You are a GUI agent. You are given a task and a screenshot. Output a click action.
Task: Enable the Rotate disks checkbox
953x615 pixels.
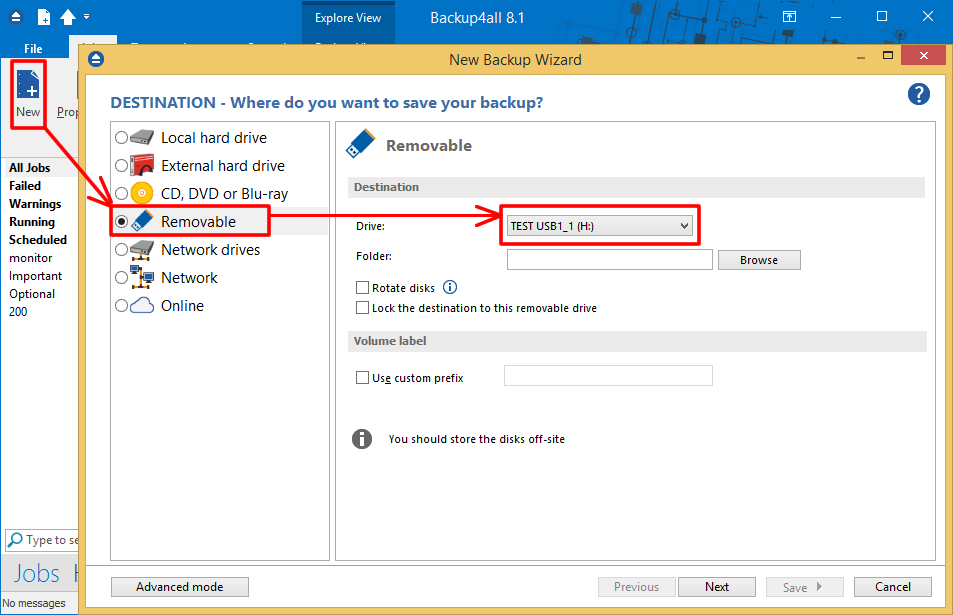[362, 287]
